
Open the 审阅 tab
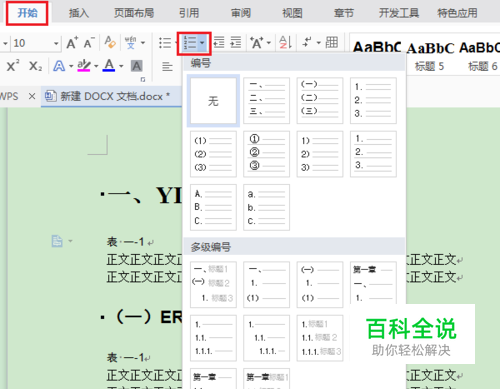(x=241, y=13)
